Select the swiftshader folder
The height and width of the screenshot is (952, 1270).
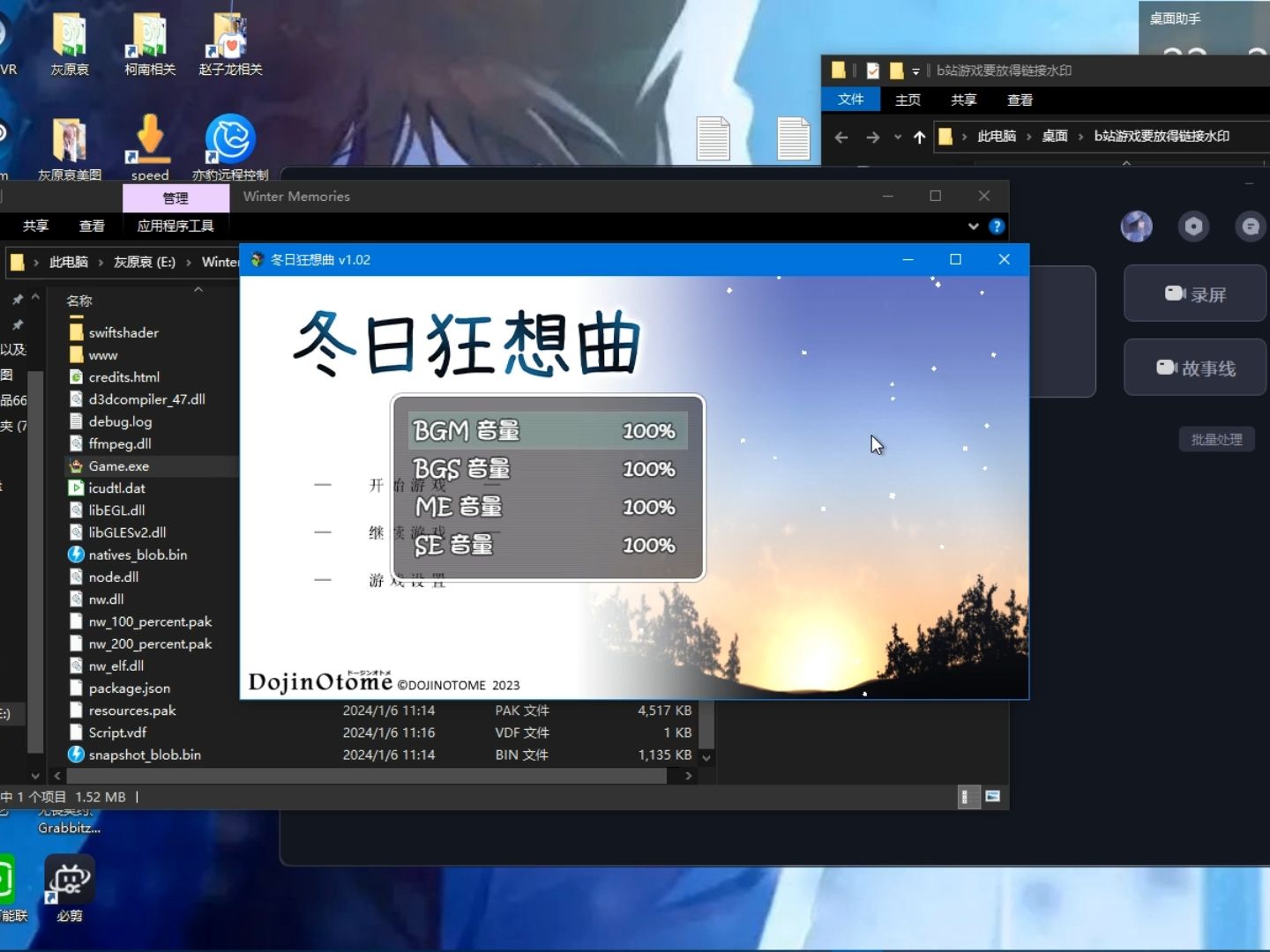click(x=123, y=332)
